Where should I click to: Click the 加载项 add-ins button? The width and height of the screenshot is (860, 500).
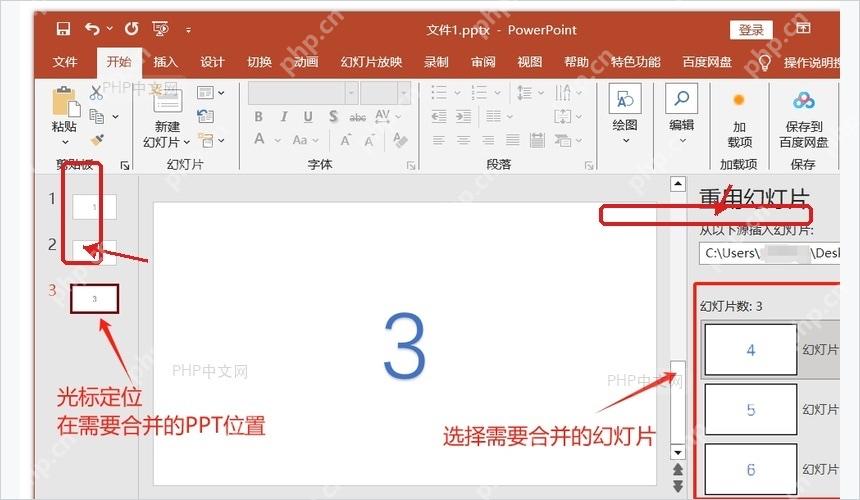pos(739,121)
